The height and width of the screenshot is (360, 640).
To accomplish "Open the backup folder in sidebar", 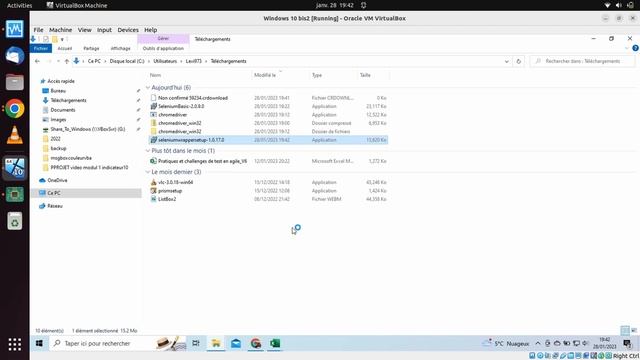I will (58, 148).
